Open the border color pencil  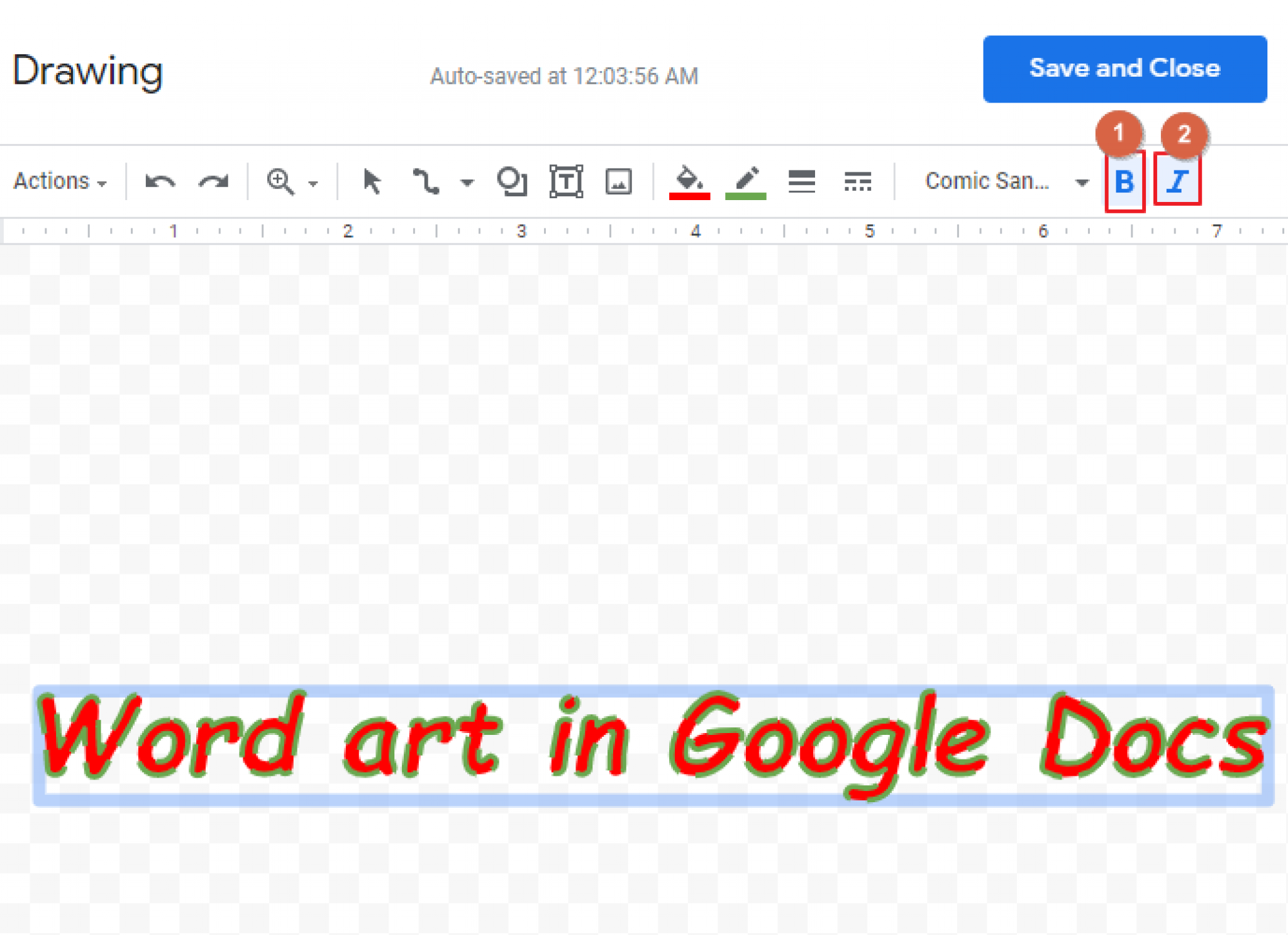(746, 182)
